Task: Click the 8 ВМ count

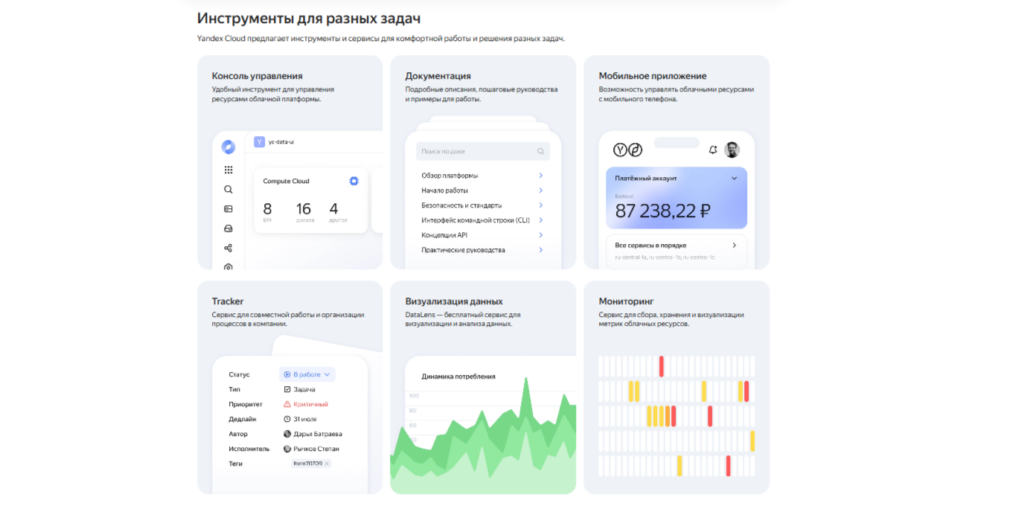Action: [267, 212]
